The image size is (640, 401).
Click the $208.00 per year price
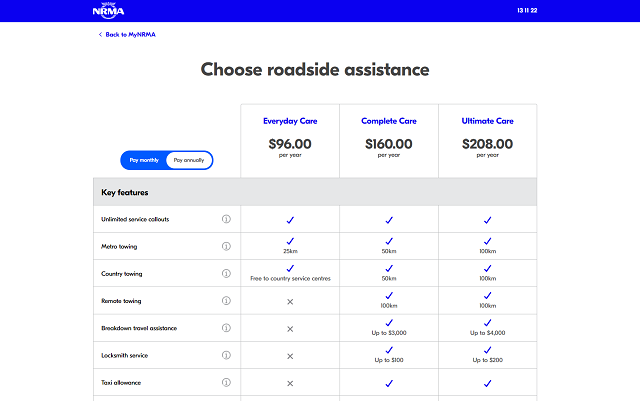(x=487, y=144)
